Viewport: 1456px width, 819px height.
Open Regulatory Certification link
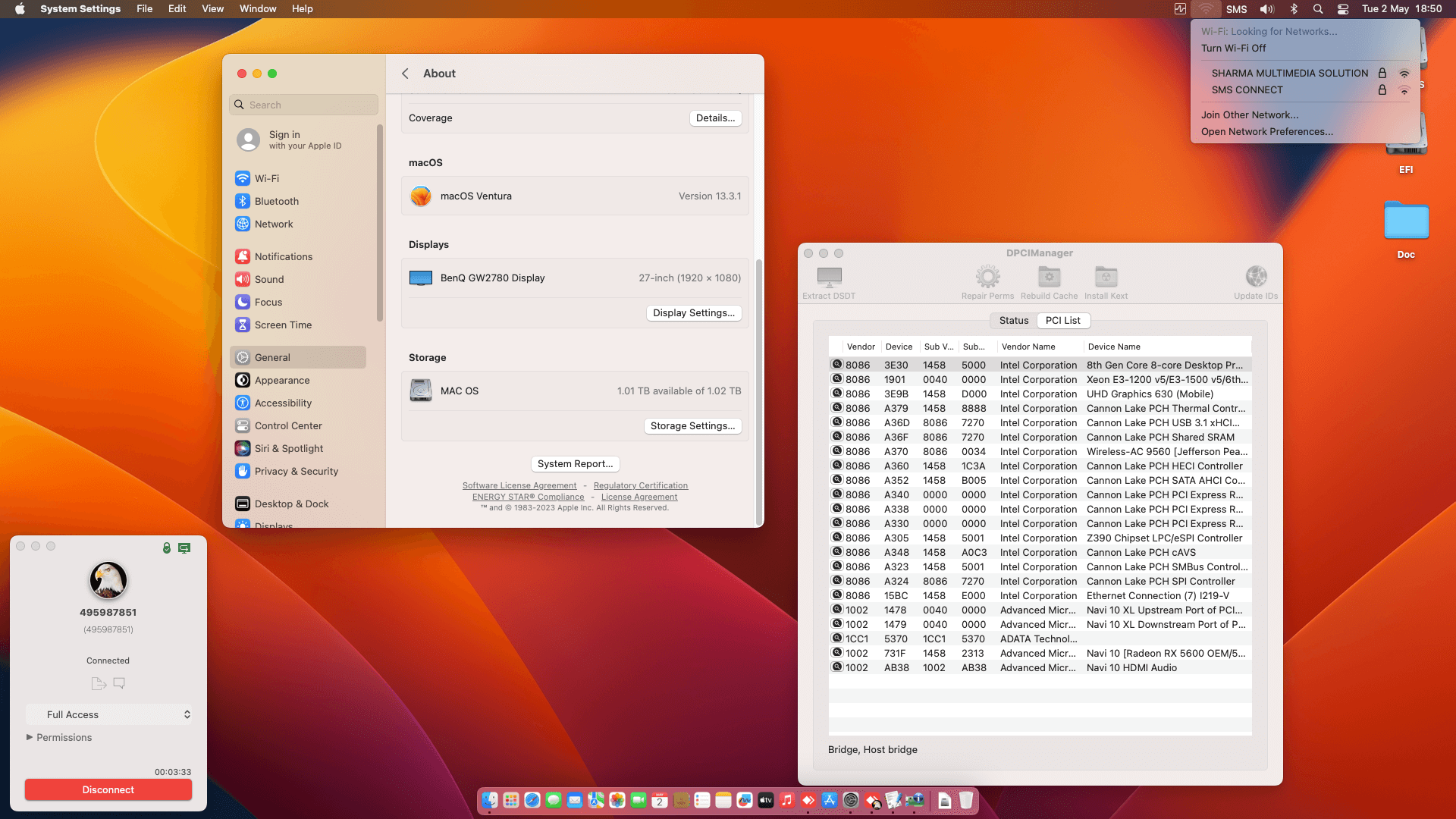(641, 485)
